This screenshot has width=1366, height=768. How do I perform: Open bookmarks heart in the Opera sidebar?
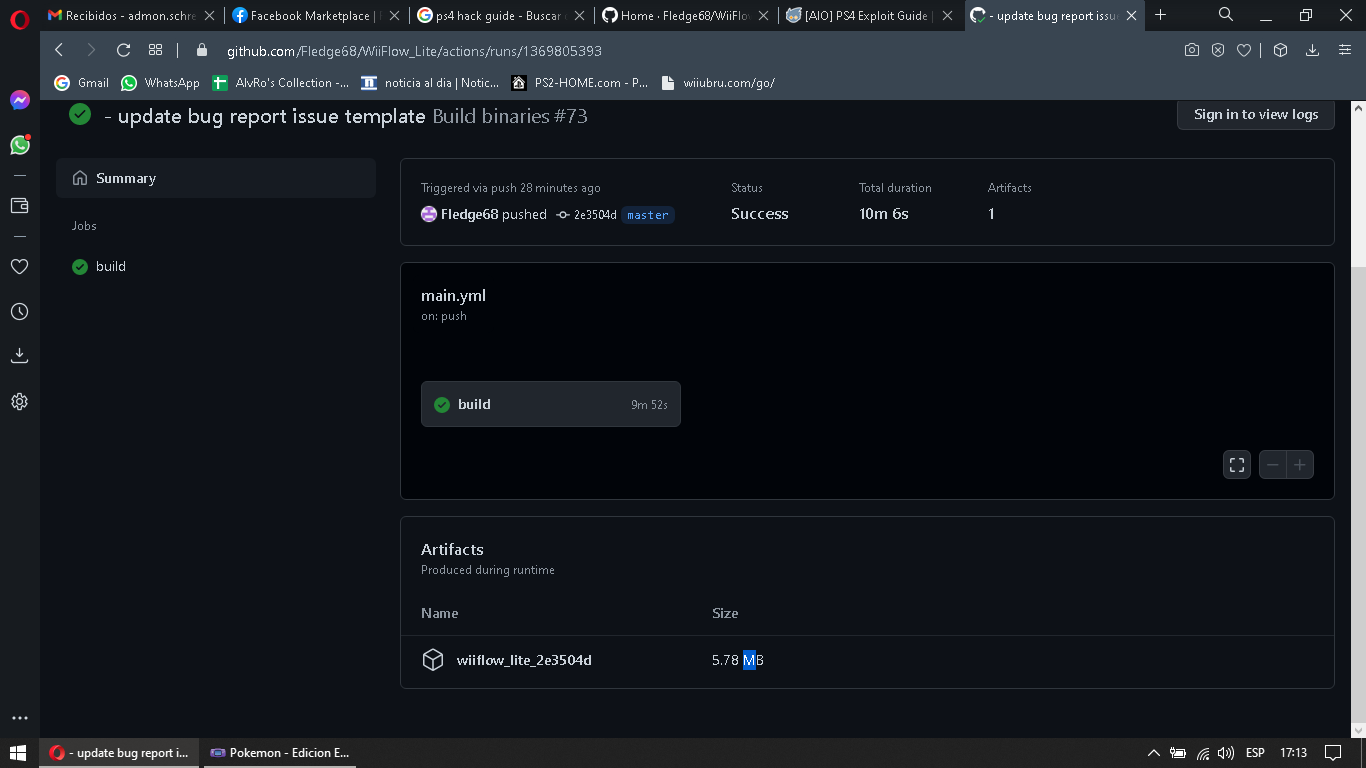[x=19, y=266]
